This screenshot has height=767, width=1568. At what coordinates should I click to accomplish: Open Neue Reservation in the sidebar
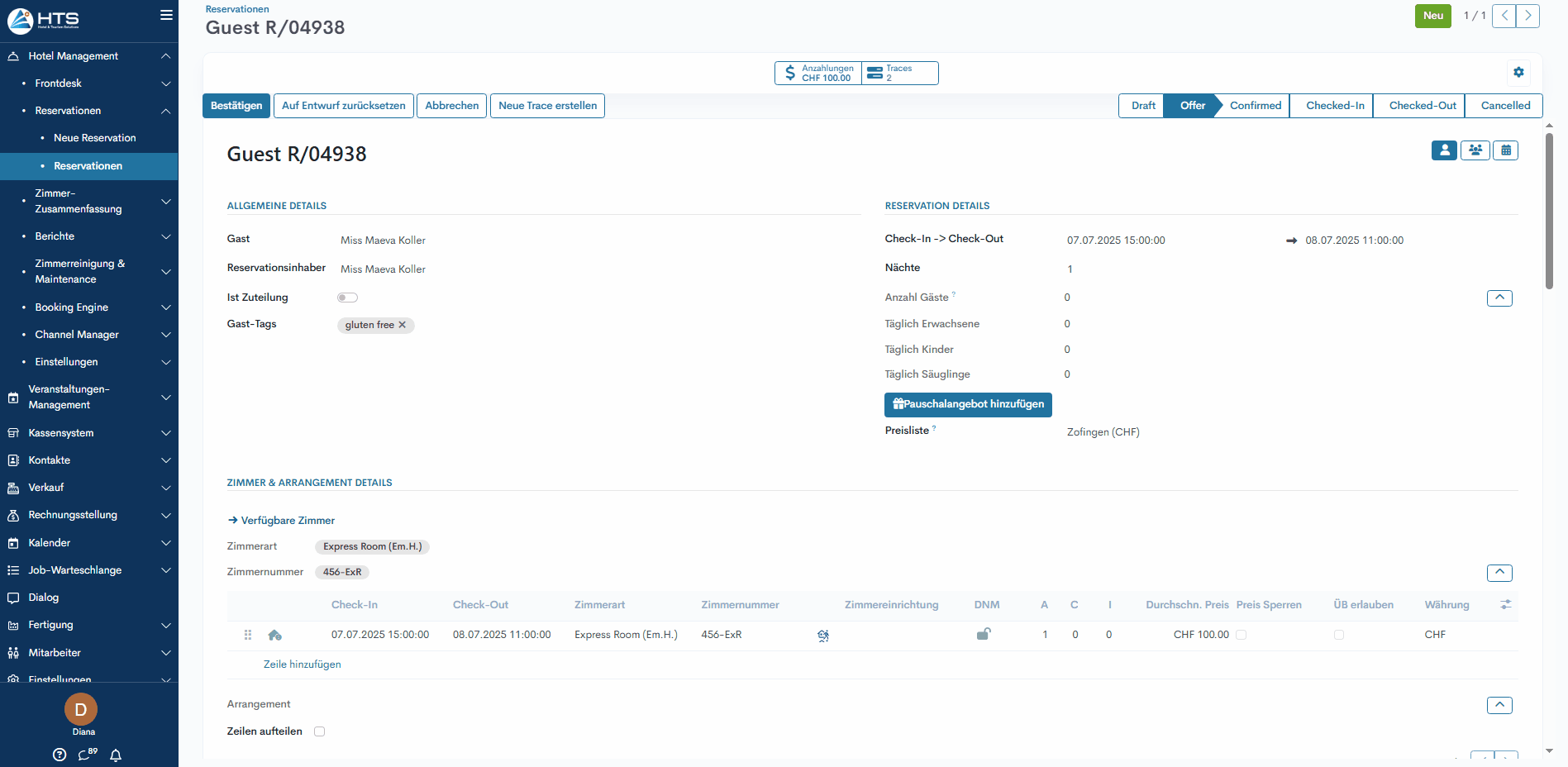[95, 138]
